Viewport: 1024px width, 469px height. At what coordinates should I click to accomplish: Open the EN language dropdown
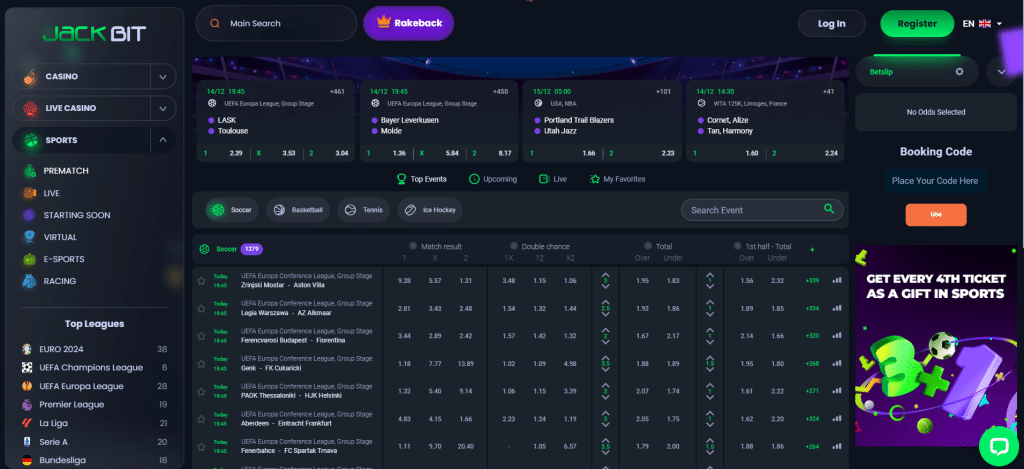(x=982, y=24)
